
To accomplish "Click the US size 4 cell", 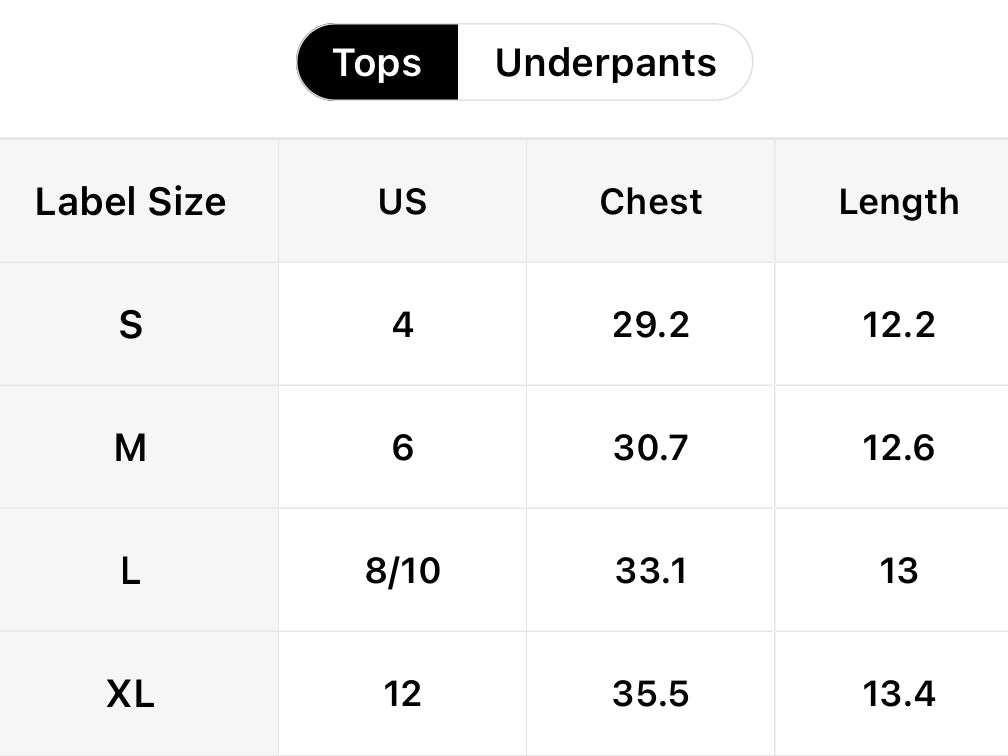I will (x=402, y=325).
